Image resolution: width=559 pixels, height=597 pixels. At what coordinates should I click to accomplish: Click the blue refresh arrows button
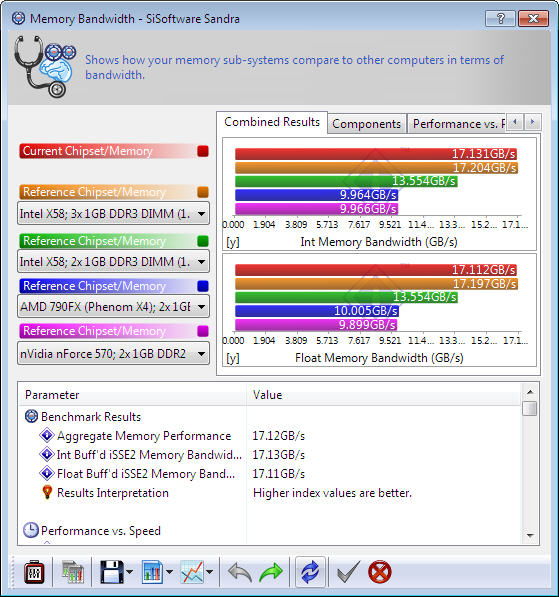pos(310,572)
